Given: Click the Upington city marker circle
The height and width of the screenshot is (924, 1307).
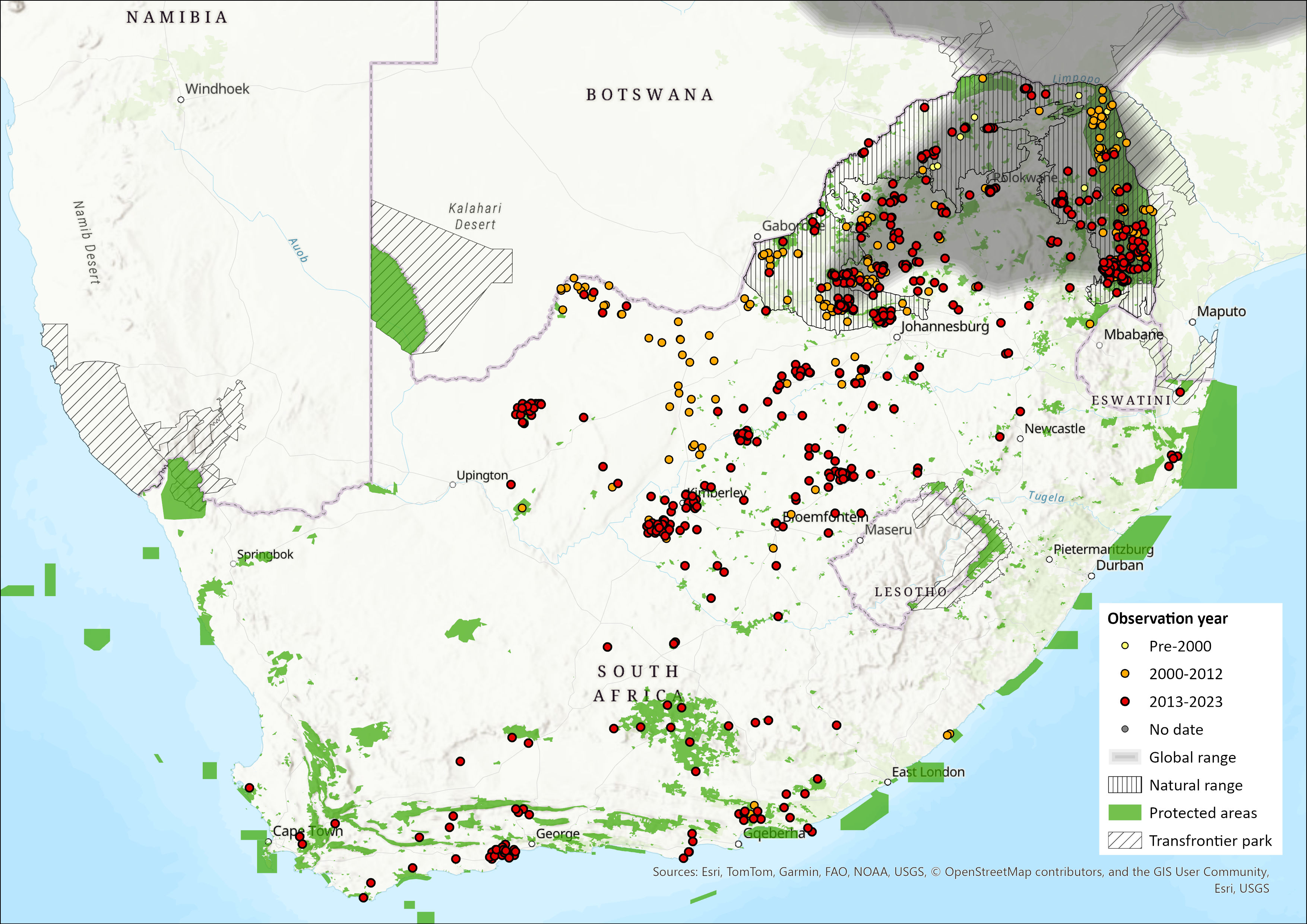Looking at the screenshot, I should point(453,484).
